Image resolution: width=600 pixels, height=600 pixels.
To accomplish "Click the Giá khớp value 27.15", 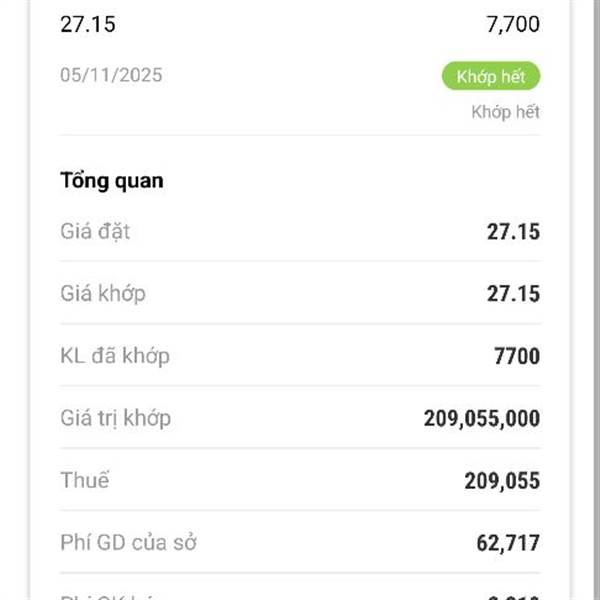I will pyautogui.click(x=513, y=294).
